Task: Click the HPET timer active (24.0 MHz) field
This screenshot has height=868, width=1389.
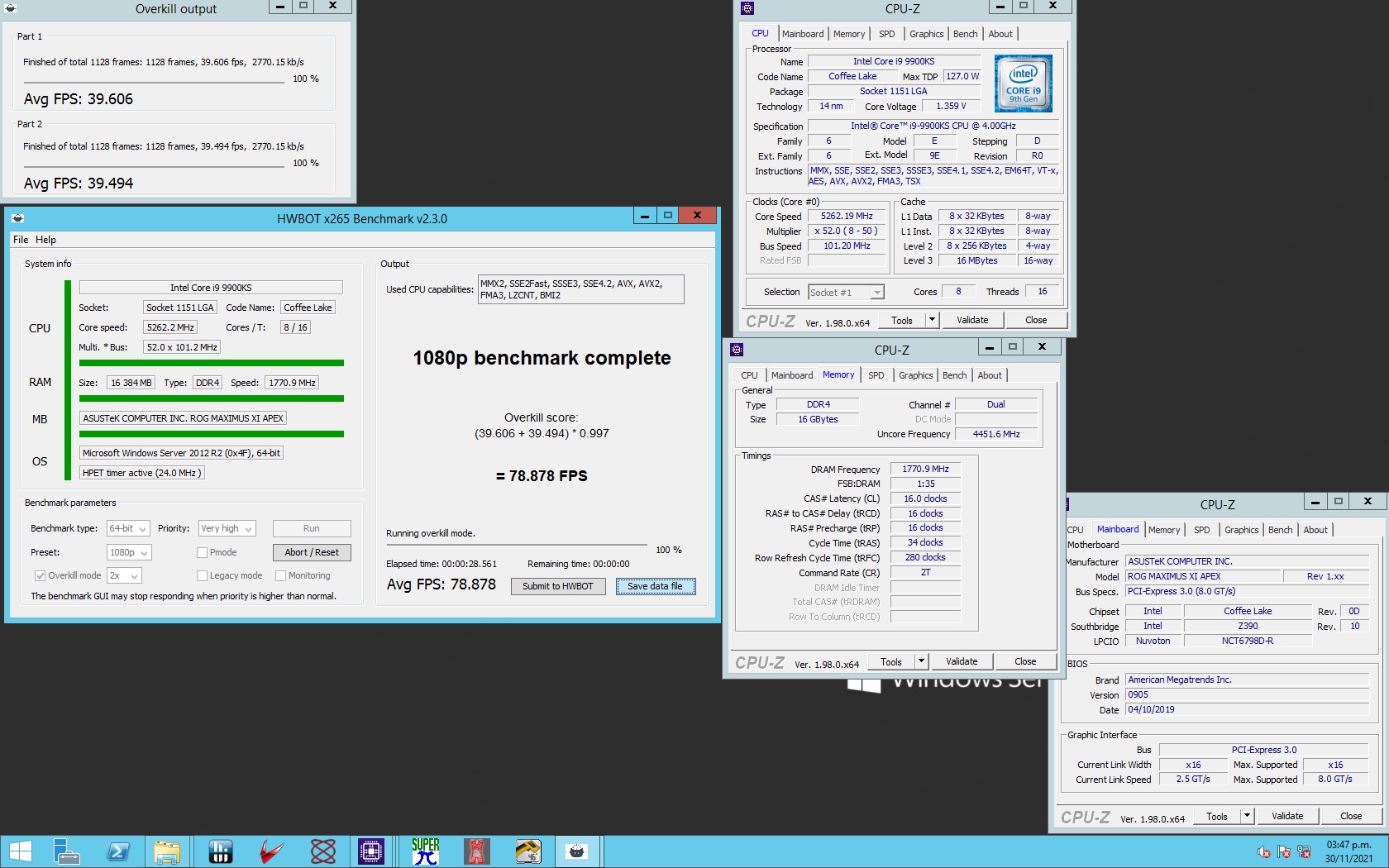Action: 141,473
